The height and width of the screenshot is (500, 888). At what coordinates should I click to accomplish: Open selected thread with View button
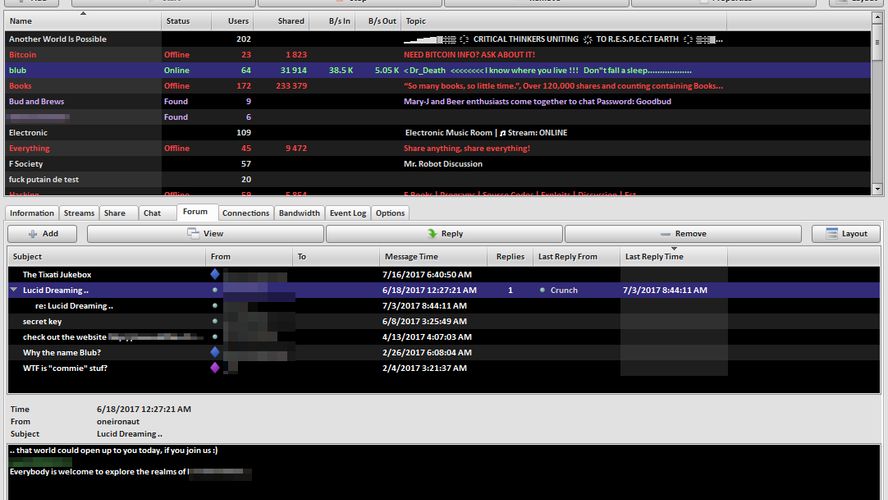[205, 234]
